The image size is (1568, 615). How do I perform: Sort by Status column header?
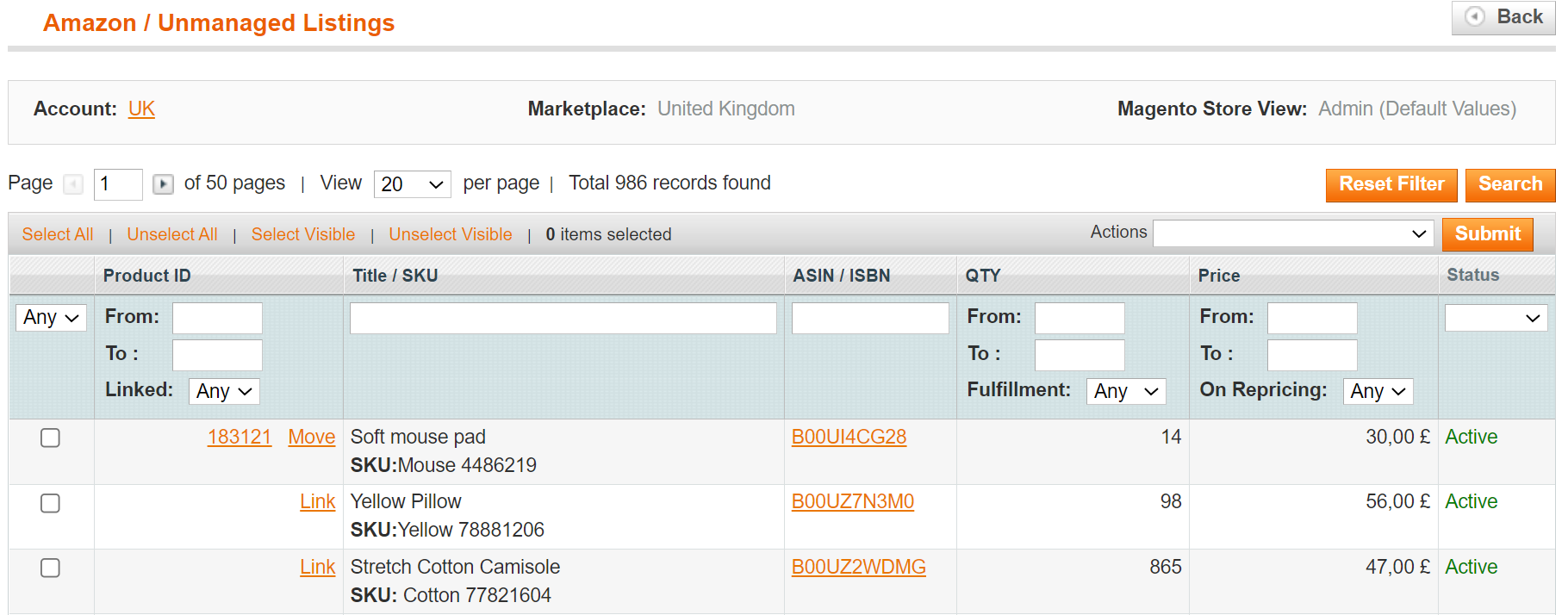(x=1472, y=275)
